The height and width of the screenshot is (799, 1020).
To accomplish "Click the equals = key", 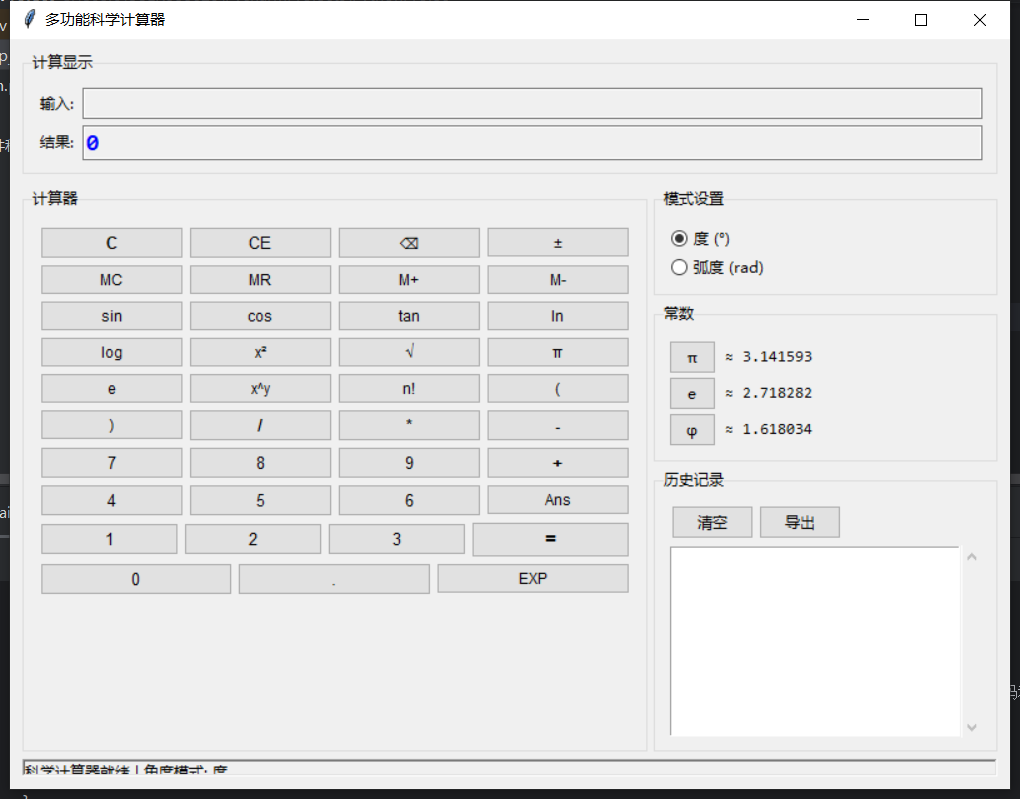I will click(x=550, y=539).
